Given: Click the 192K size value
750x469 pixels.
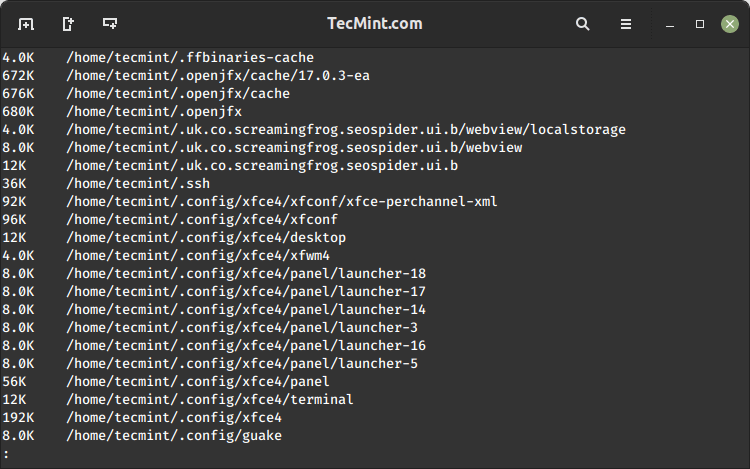Looking at the screenshot, I should [x=18, y=417].
